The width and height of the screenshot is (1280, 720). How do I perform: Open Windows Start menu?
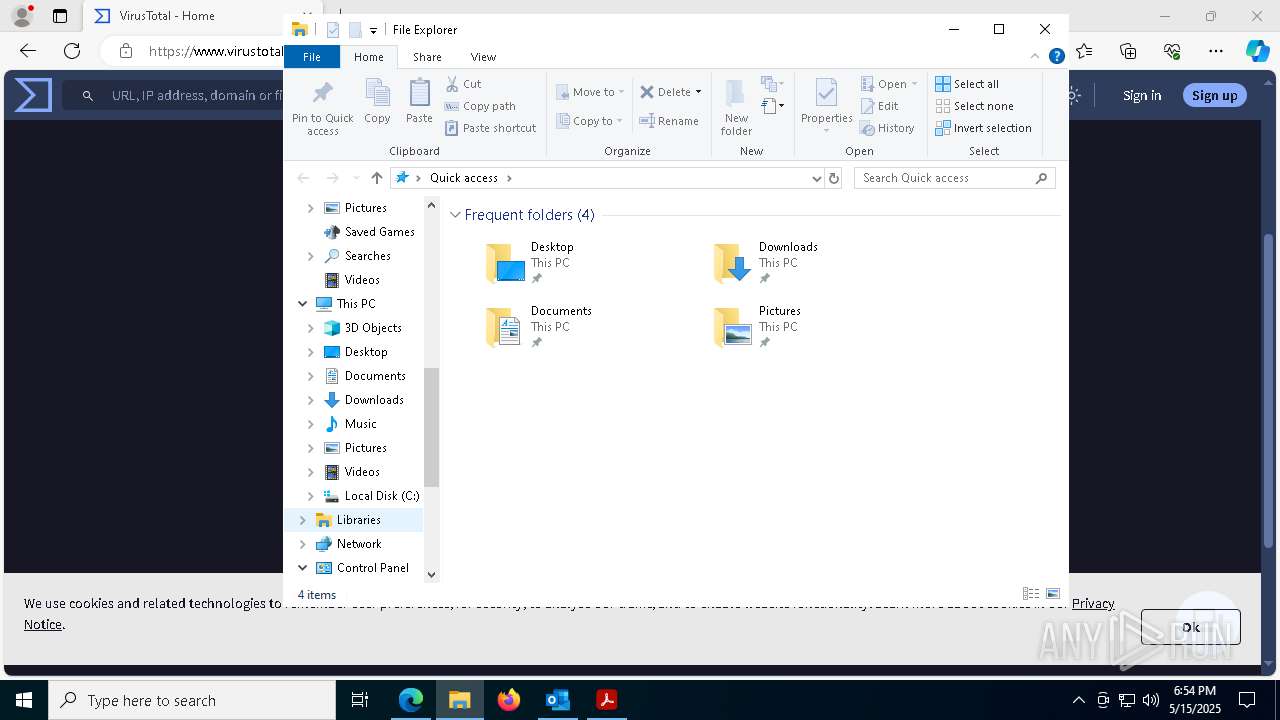[24, 700]
